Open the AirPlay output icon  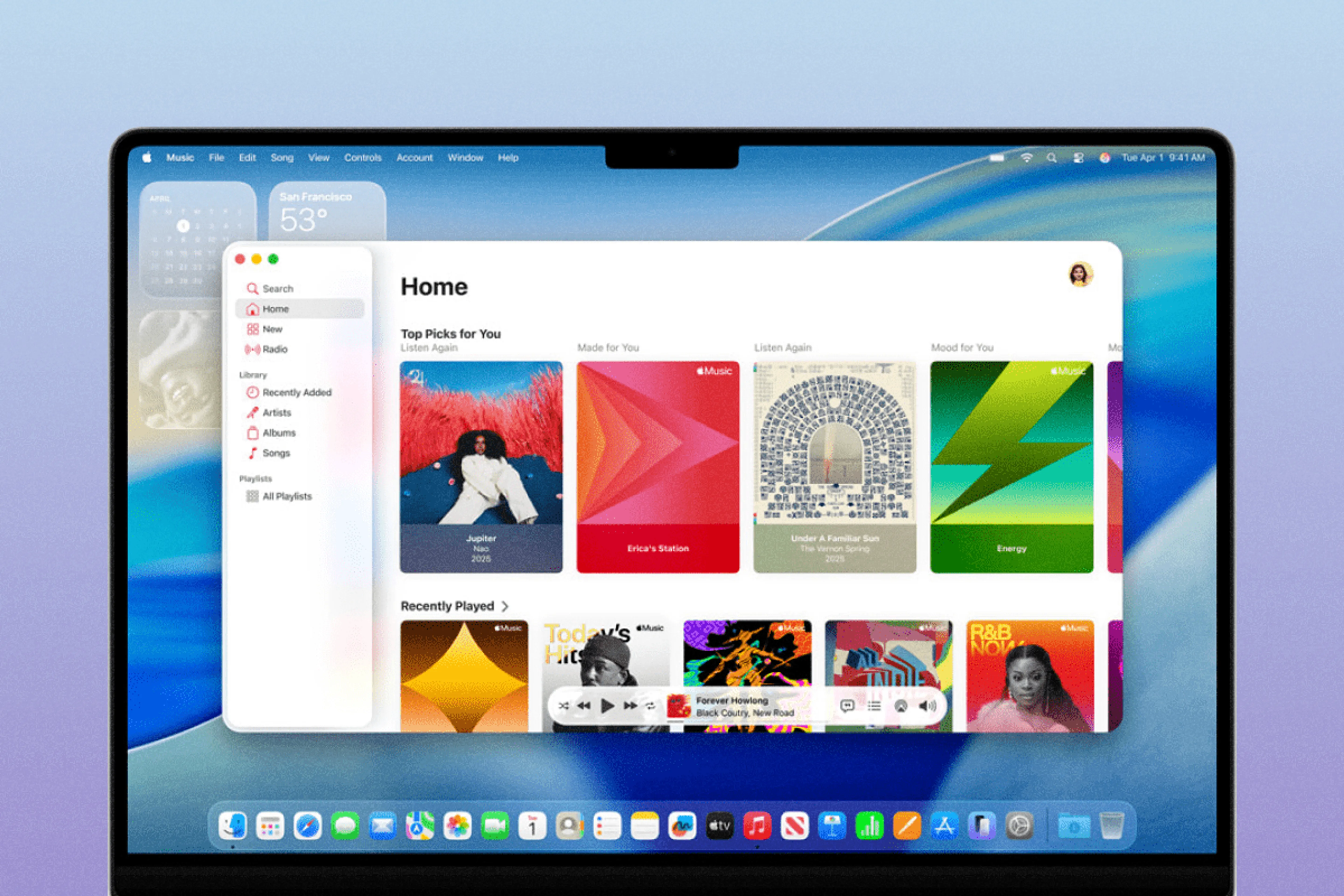901,706
